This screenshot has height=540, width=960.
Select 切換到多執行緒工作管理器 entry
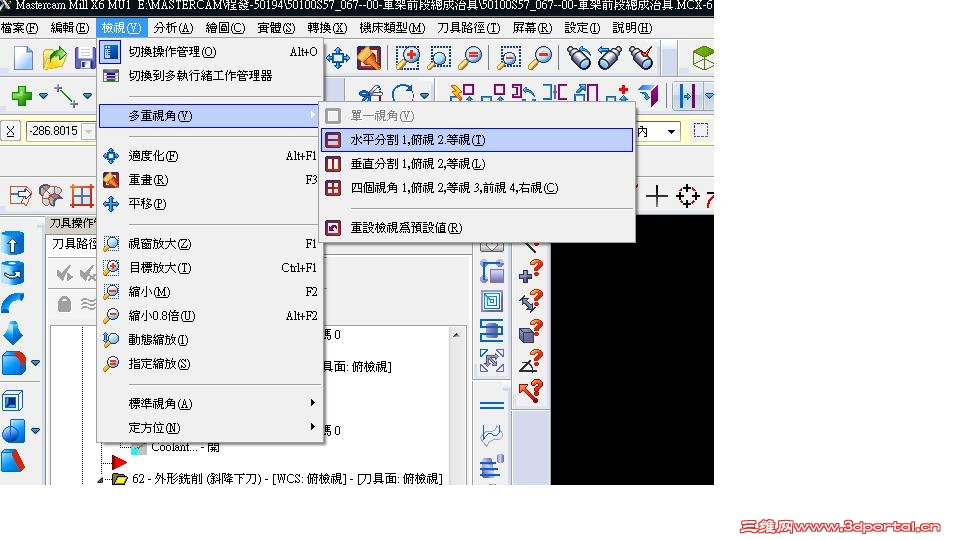coord(210,76)
